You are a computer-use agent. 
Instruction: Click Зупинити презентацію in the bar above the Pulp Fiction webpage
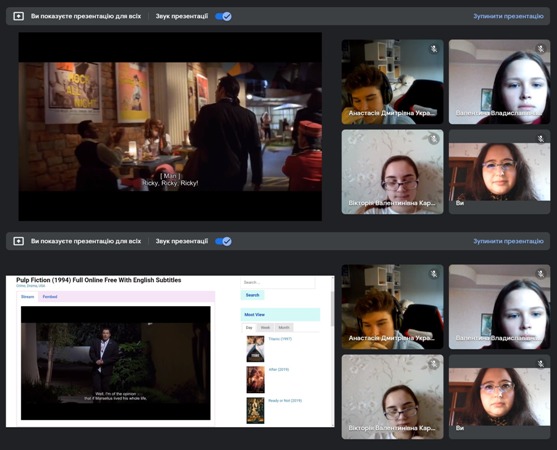508,241
